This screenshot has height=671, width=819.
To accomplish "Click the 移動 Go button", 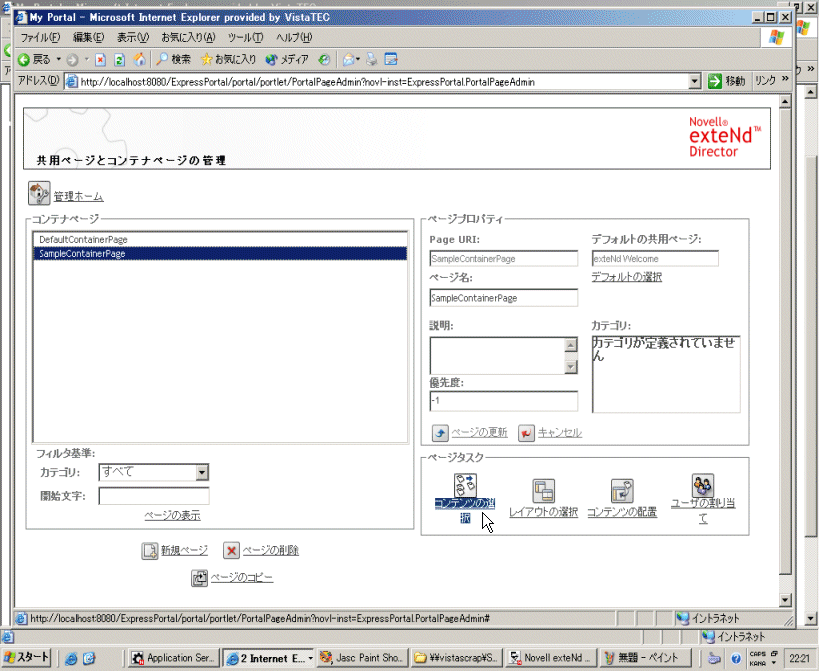I will (726, 81).
